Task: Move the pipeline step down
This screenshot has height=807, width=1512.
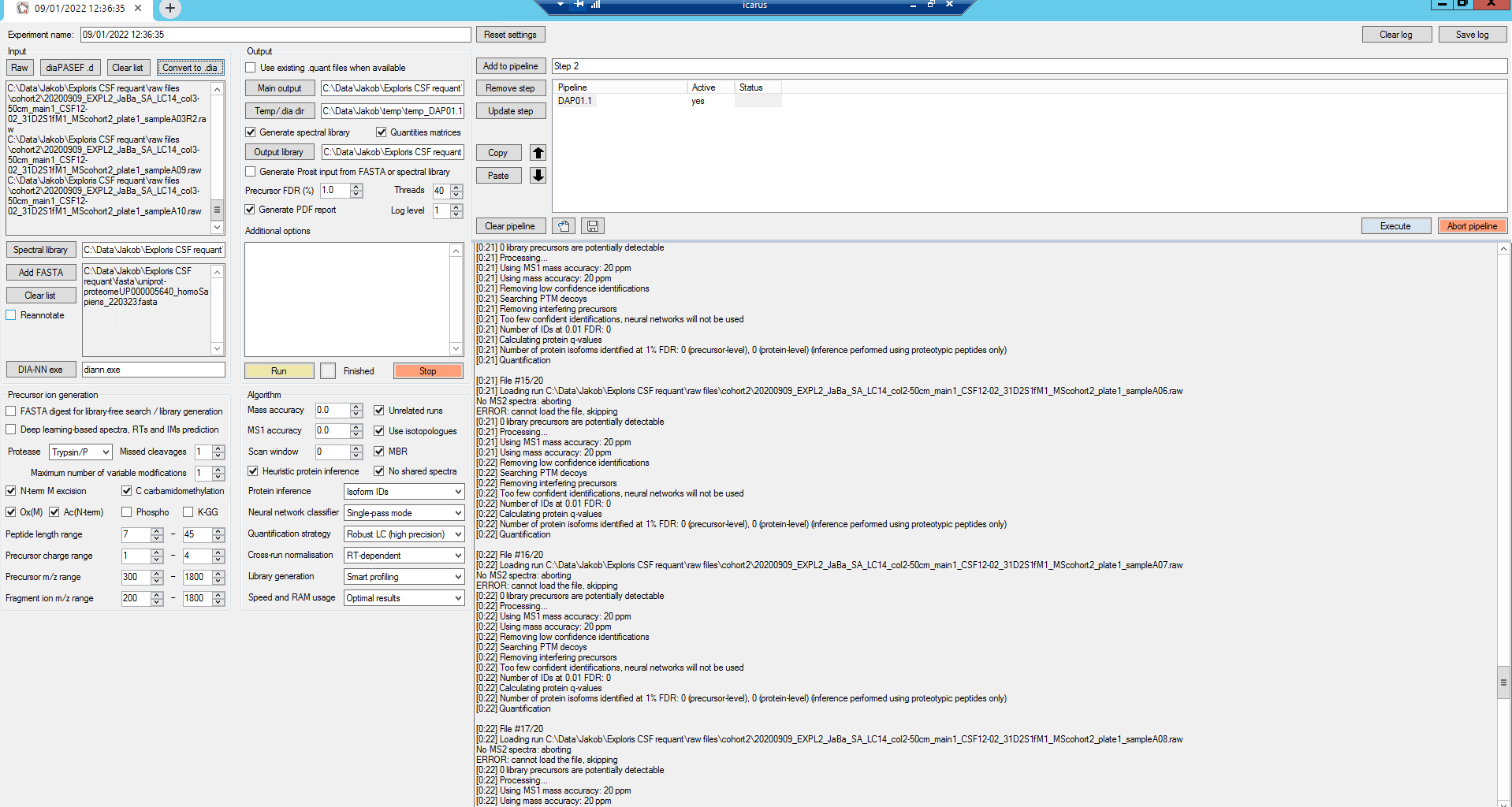Action: point(538,175)
